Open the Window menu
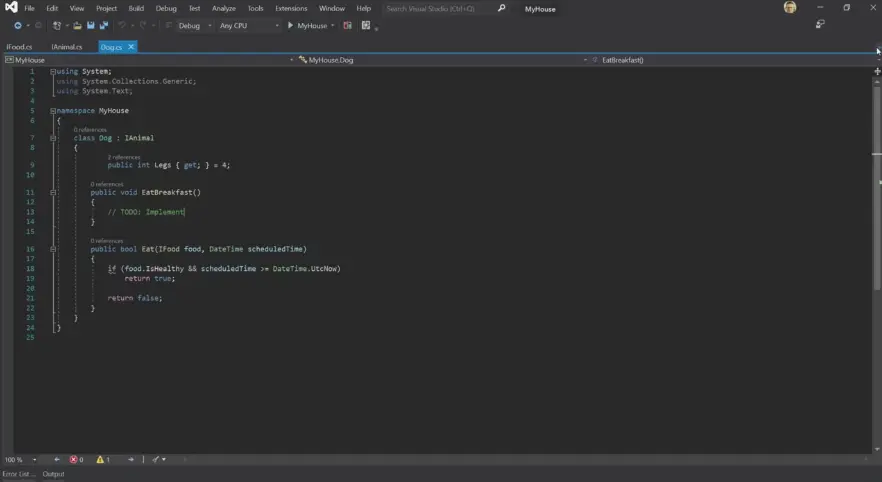This screenshot has width=882, height=482. click(x=332, y=8)
